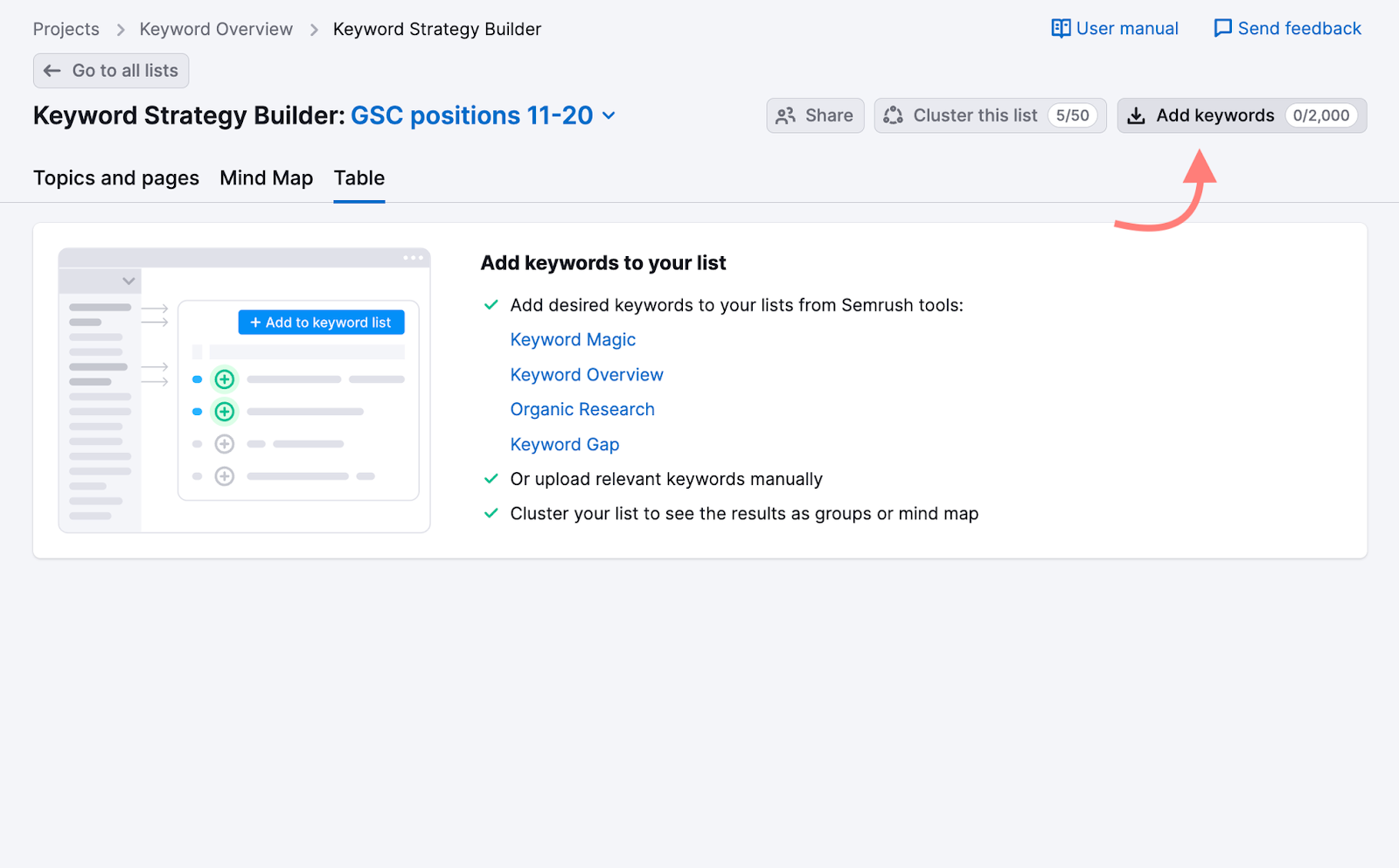The image size is (1399, 868).
Task: Click the 5/50 cluster limit counter badge
Action: coord(1072,115)
